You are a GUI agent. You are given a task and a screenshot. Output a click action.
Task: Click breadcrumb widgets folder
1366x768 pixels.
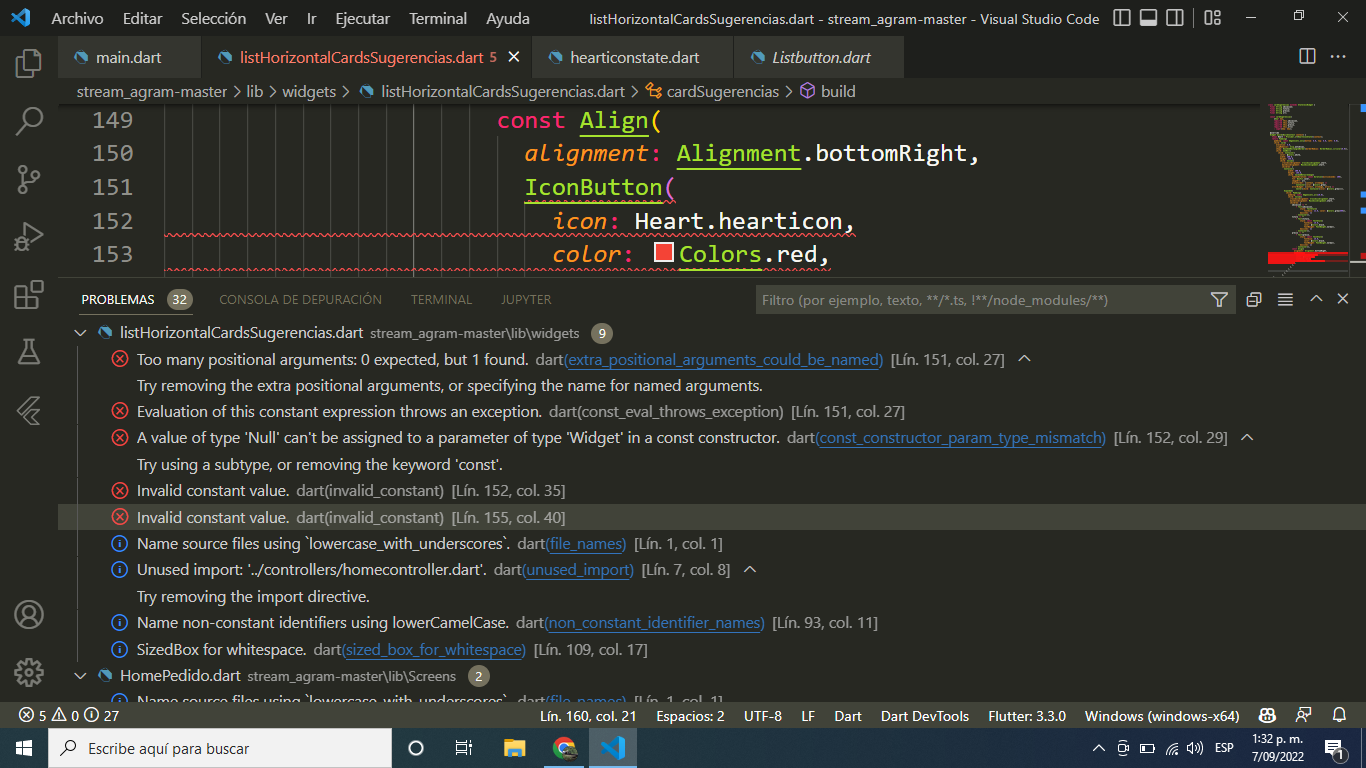point(309,91)
